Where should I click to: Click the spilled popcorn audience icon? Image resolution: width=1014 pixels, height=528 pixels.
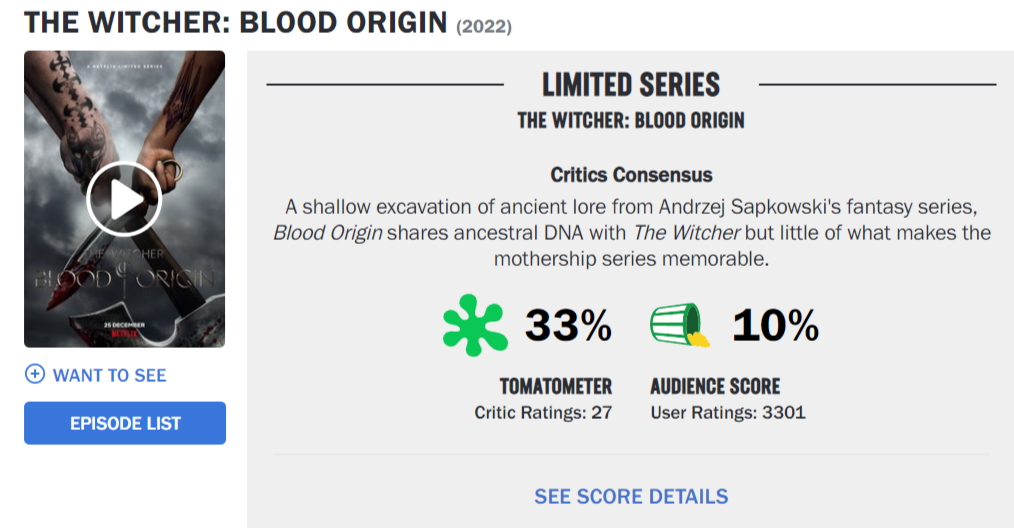coord(681,325)
